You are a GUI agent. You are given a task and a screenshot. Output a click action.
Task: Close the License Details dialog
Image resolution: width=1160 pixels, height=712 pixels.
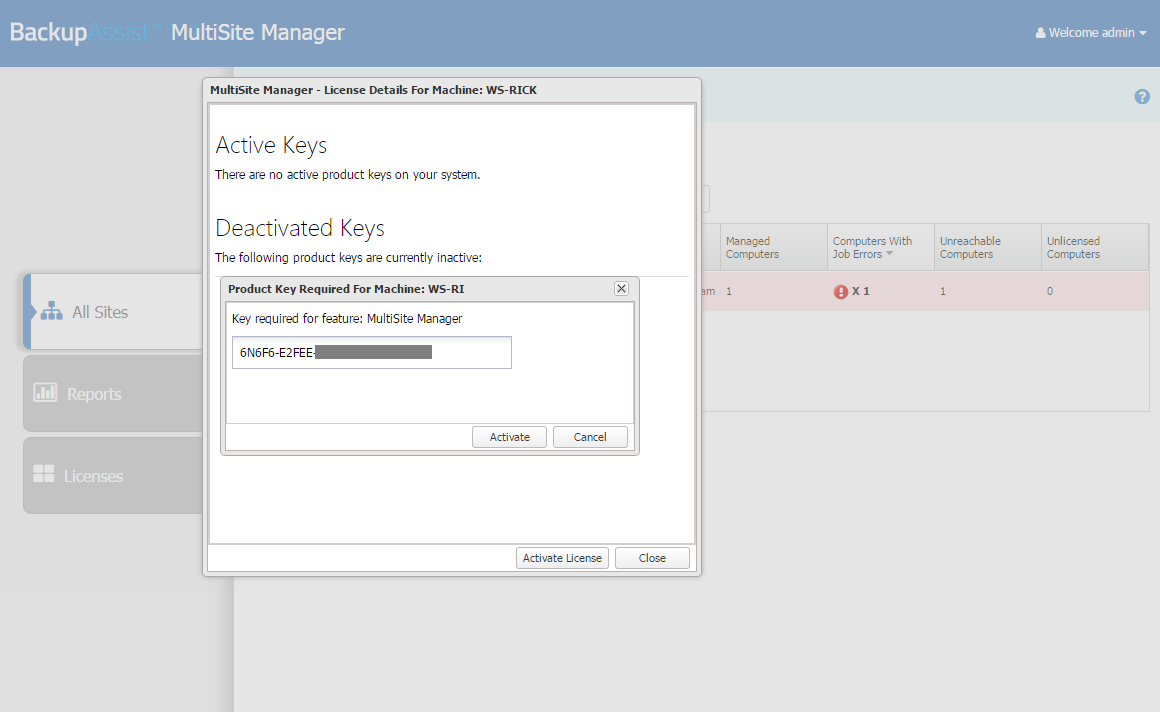point(652,558)
